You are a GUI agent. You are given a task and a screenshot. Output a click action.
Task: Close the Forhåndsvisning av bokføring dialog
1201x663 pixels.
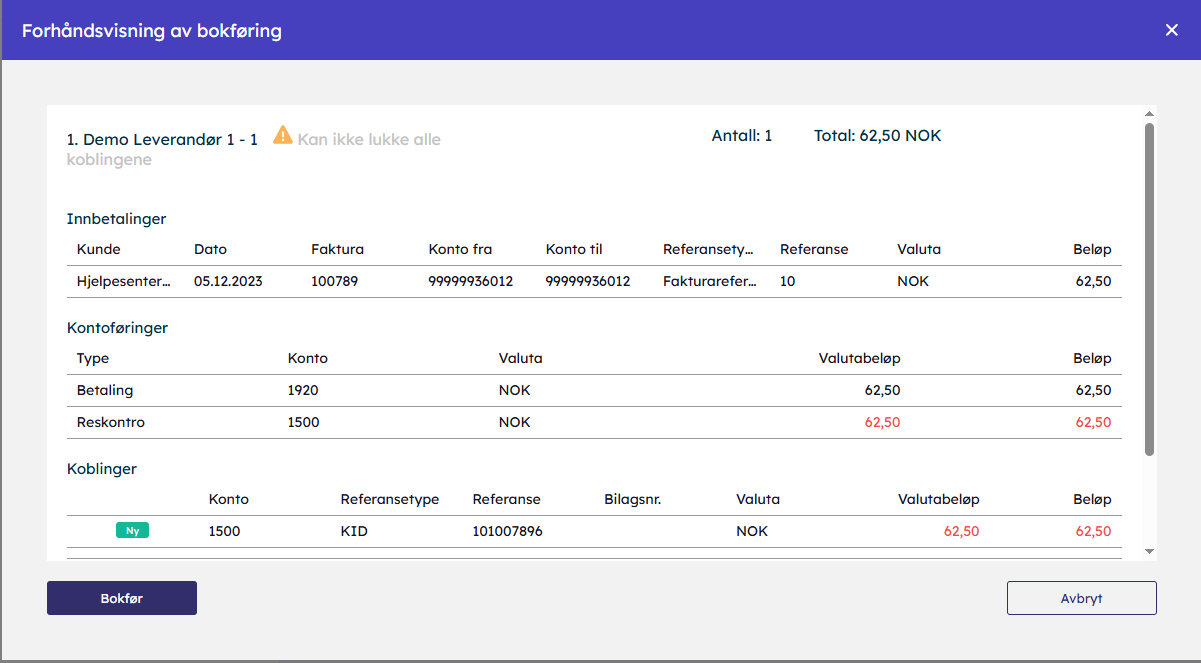point(1172,30)
